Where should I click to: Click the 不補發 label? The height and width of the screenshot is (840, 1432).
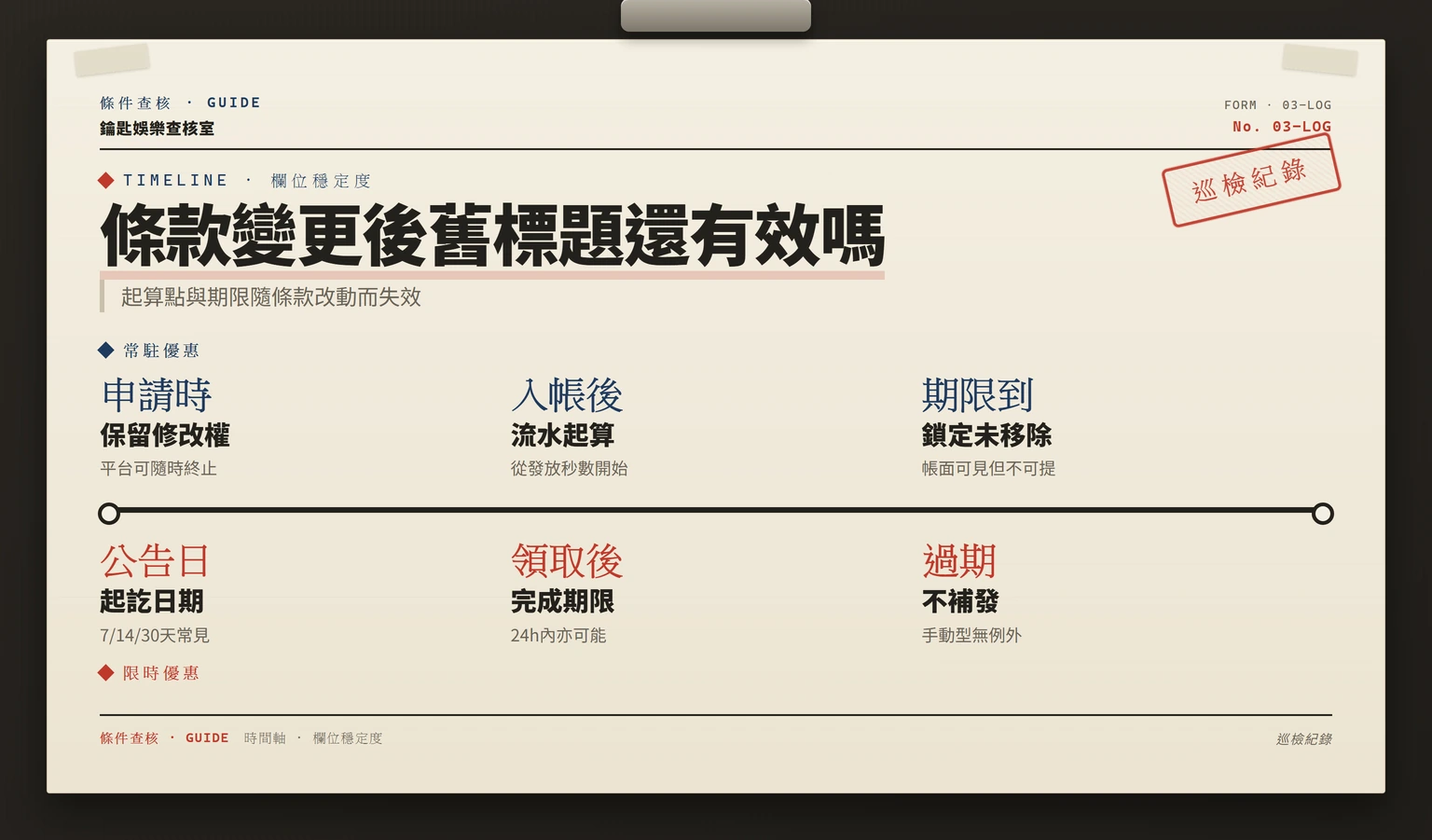click(960, 601)
